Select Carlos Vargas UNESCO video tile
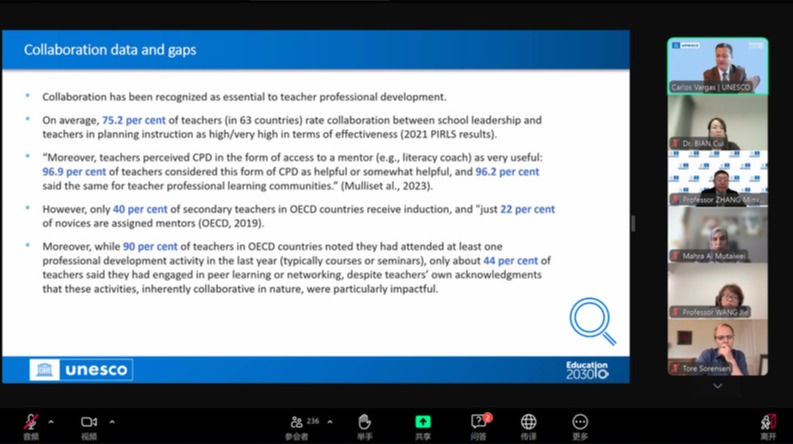The image size is (793, 444). 718,66
